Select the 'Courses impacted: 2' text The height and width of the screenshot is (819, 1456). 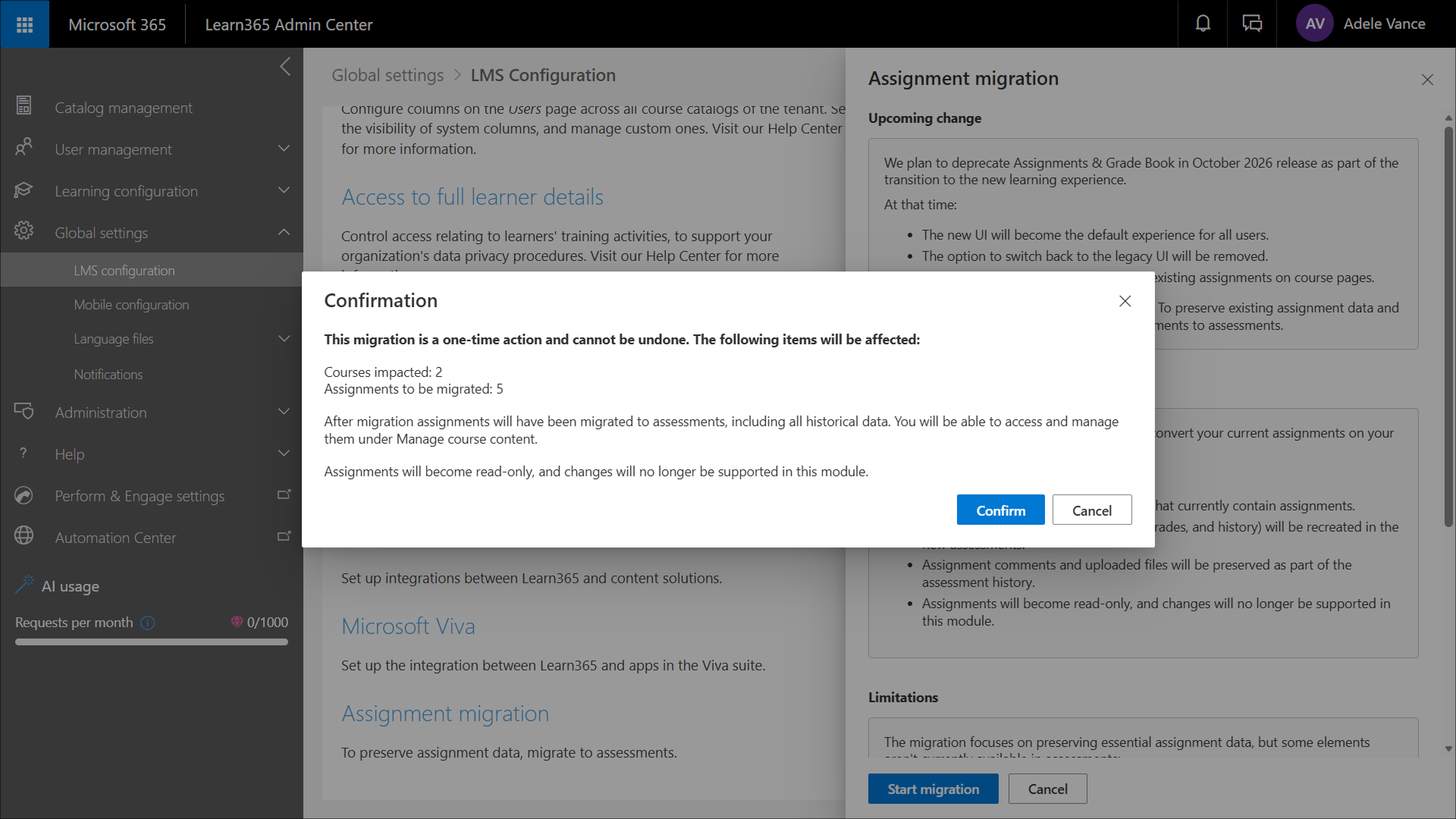383,372
